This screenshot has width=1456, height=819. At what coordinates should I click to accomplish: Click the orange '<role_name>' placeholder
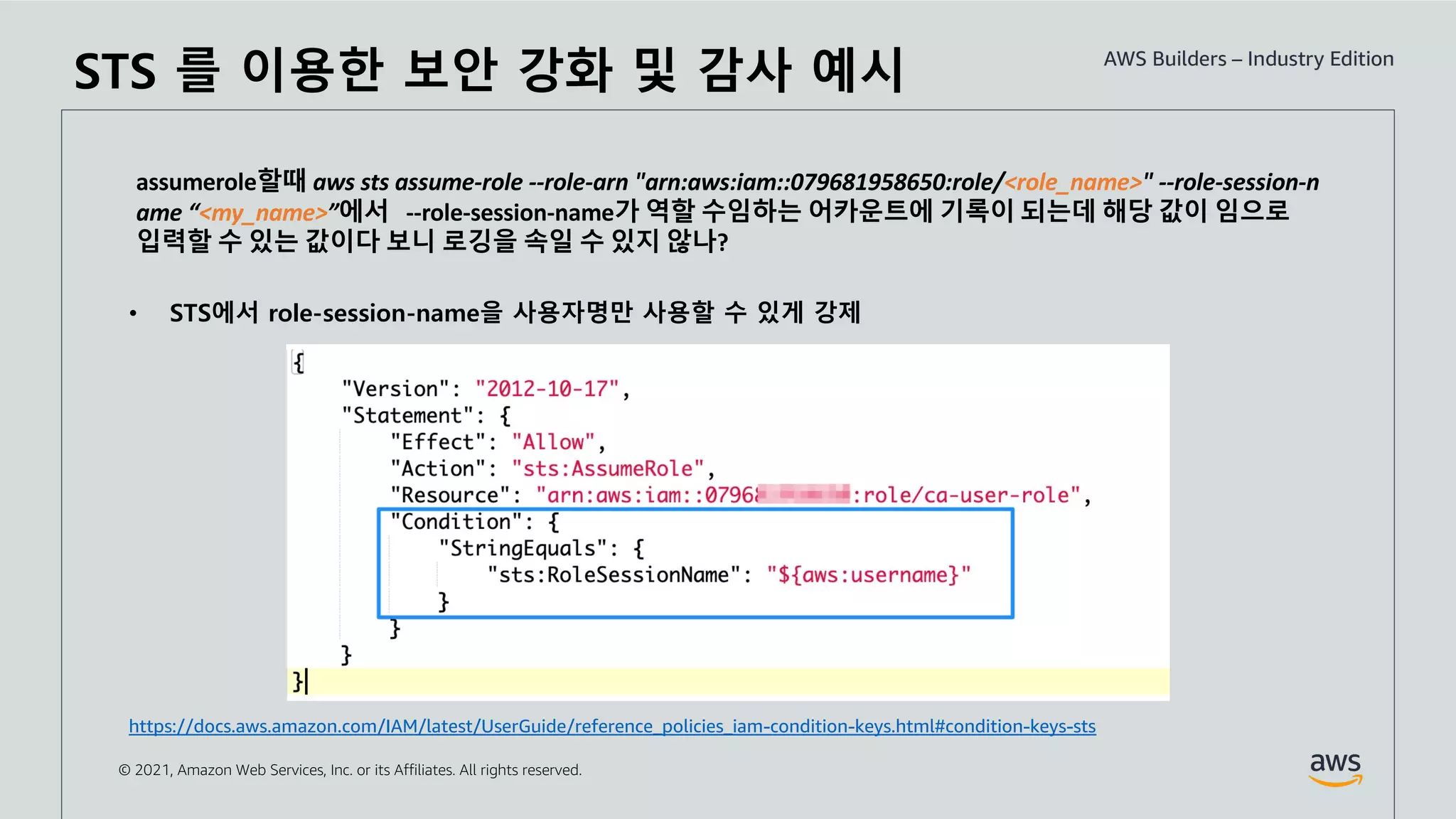(1074, 183)
